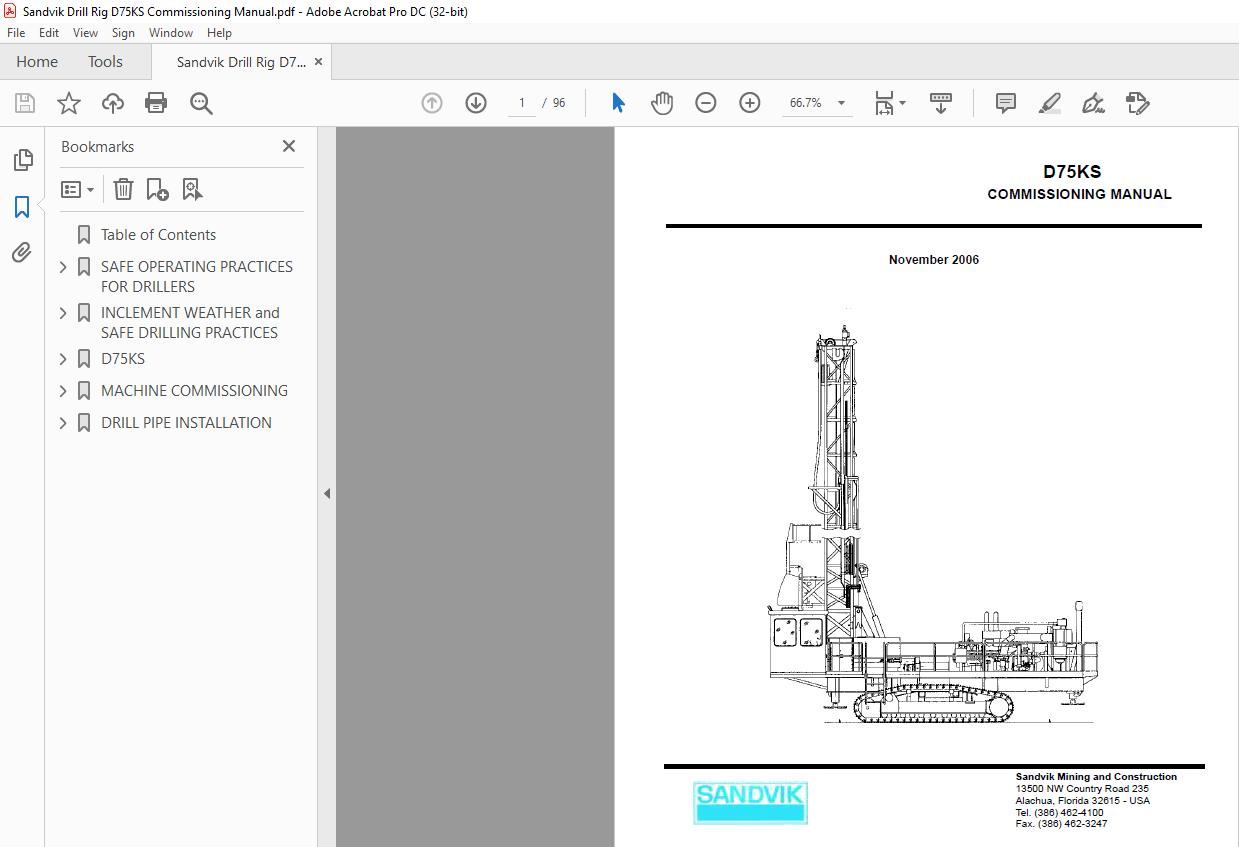Click the Print icon
1239x847 pixels.
tap(156, 103)
